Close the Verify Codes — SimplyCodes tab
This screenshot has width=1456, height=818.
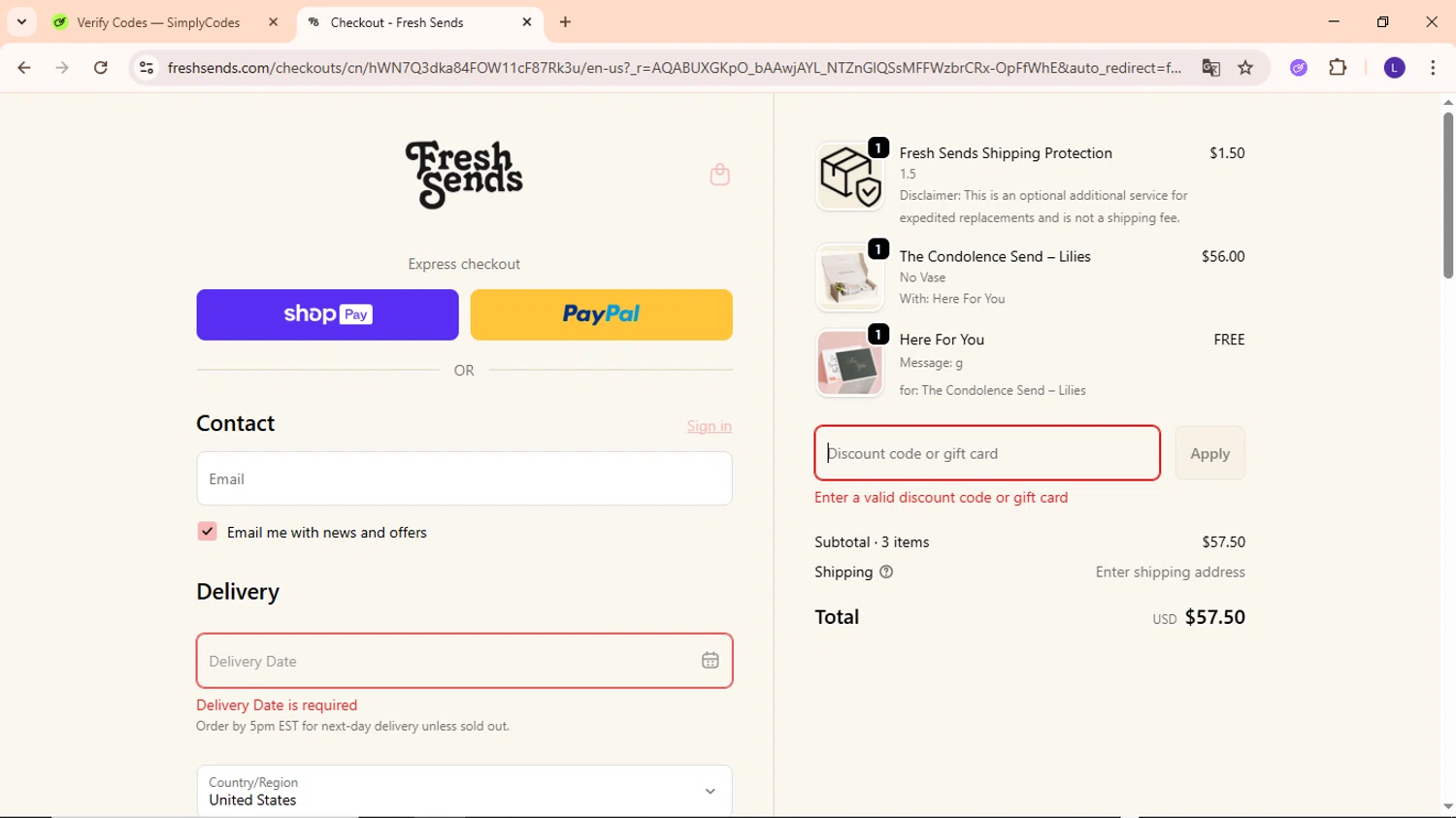(x=274, y=22)
